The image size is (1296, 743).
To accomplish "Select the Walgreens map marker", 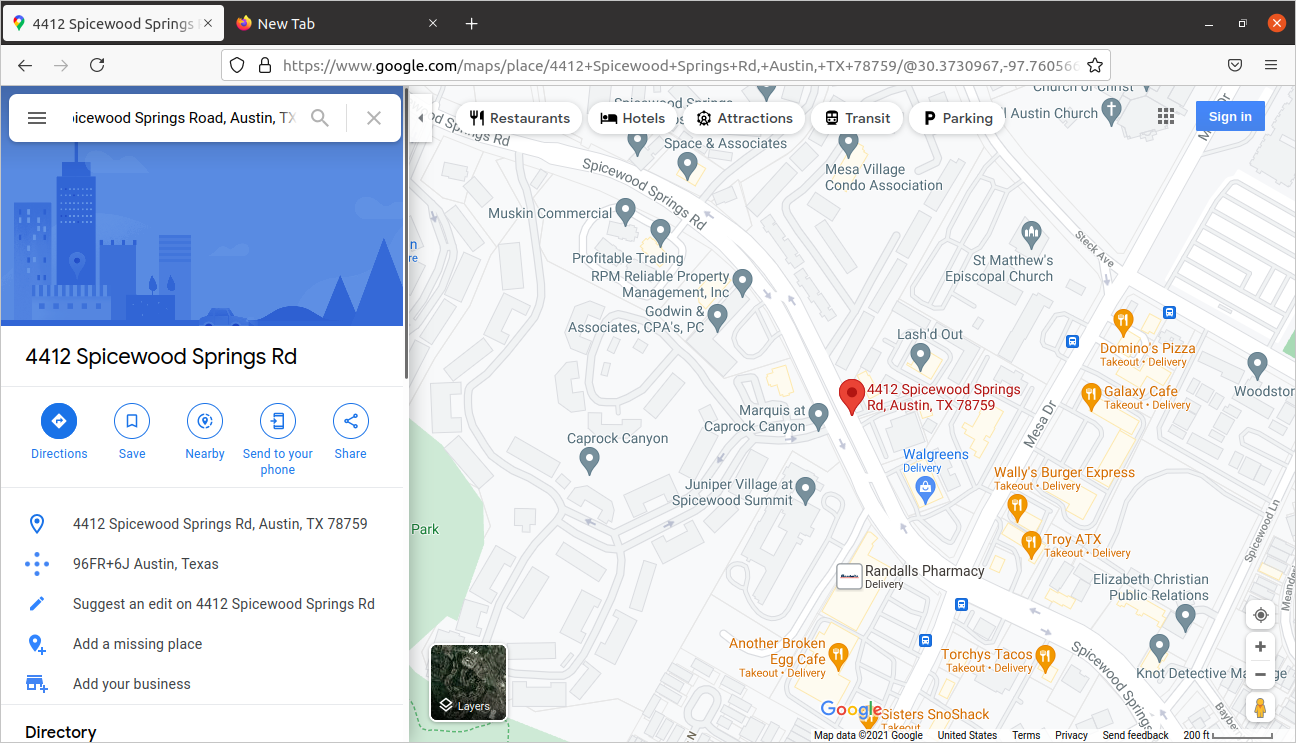I will [x=925, y=488].
